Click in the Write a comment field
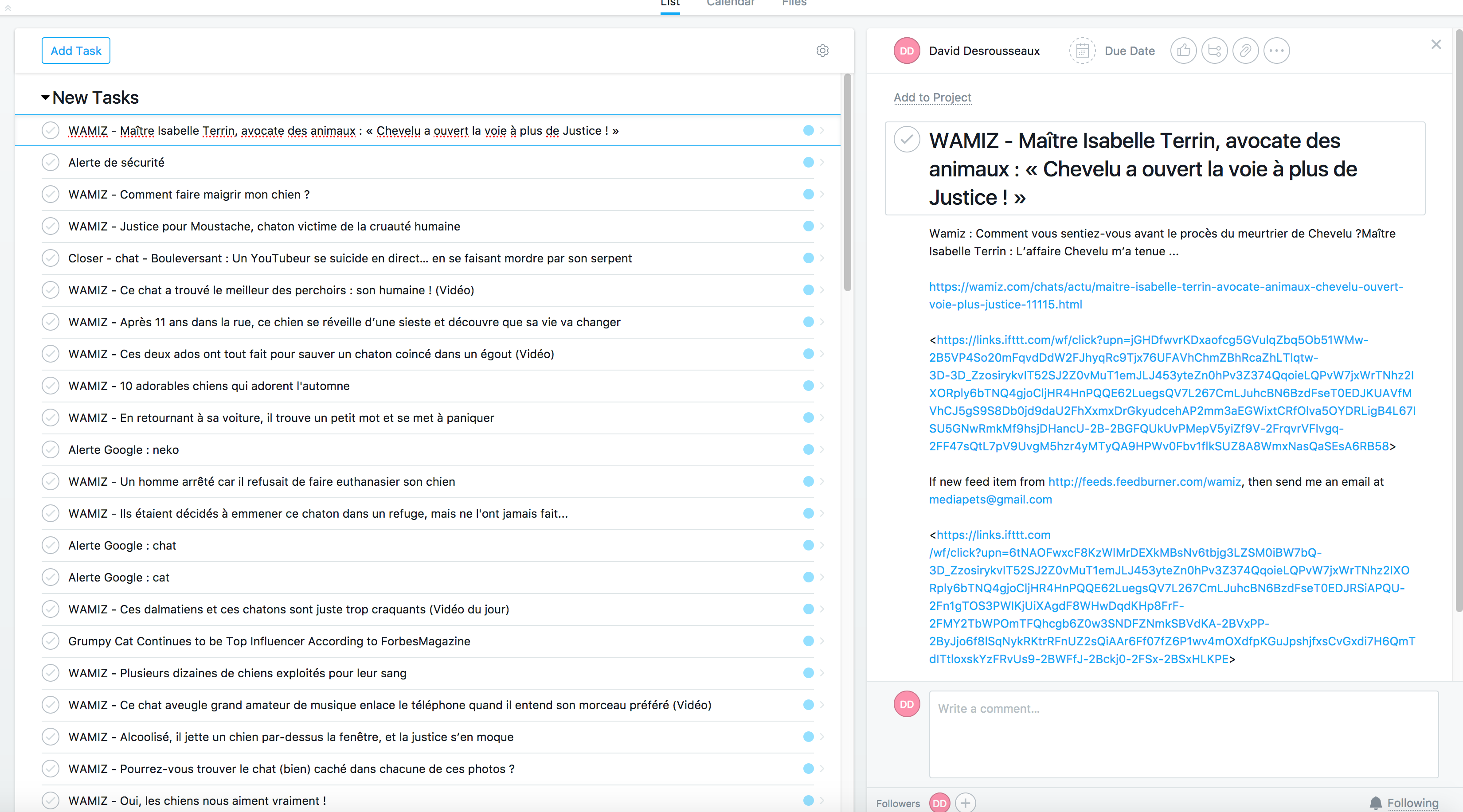Screen dimensions: 1463x812 pos(1183,734)
